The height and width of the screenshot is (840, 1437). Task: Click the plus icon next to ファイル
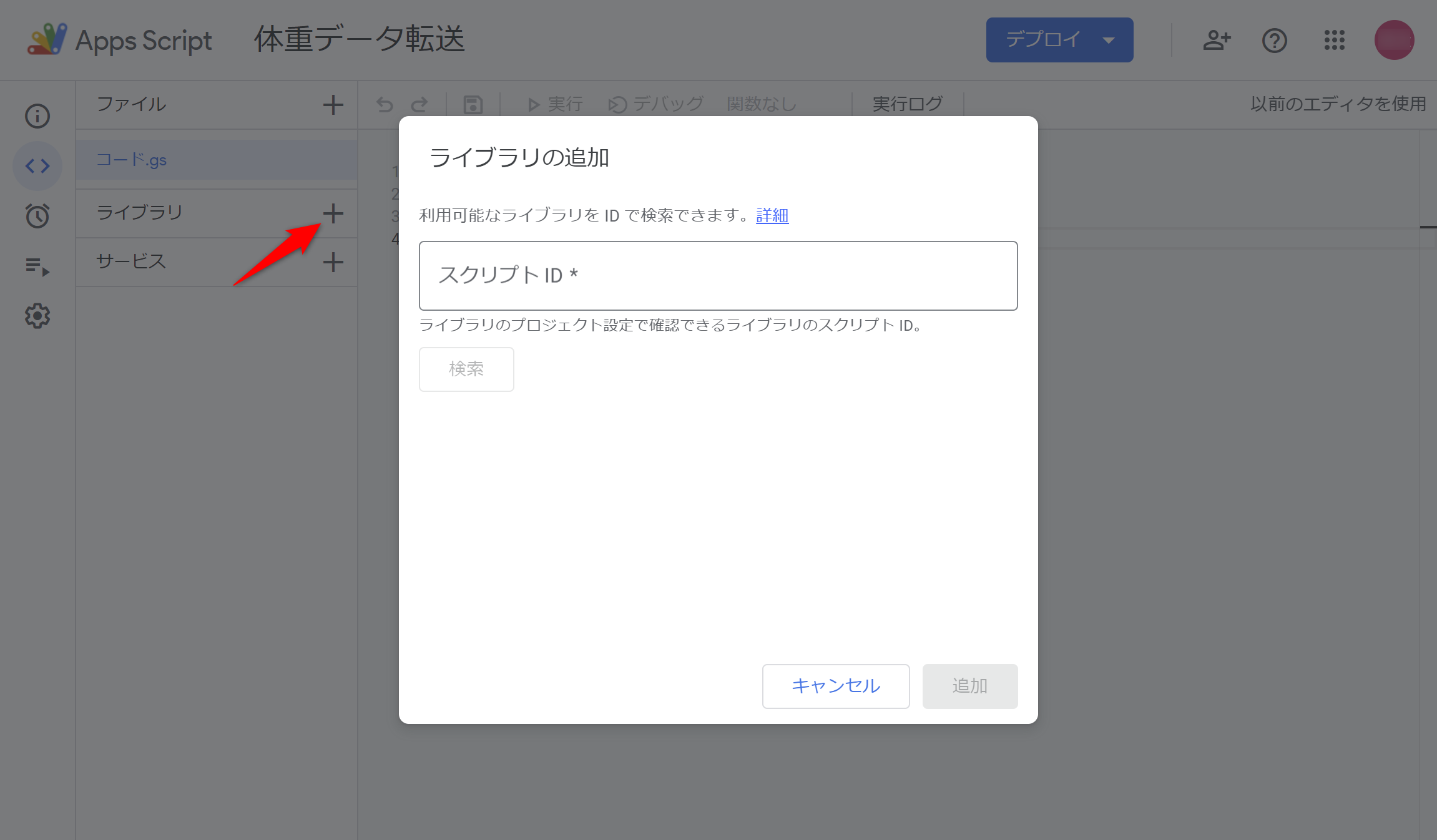[333, 104]
